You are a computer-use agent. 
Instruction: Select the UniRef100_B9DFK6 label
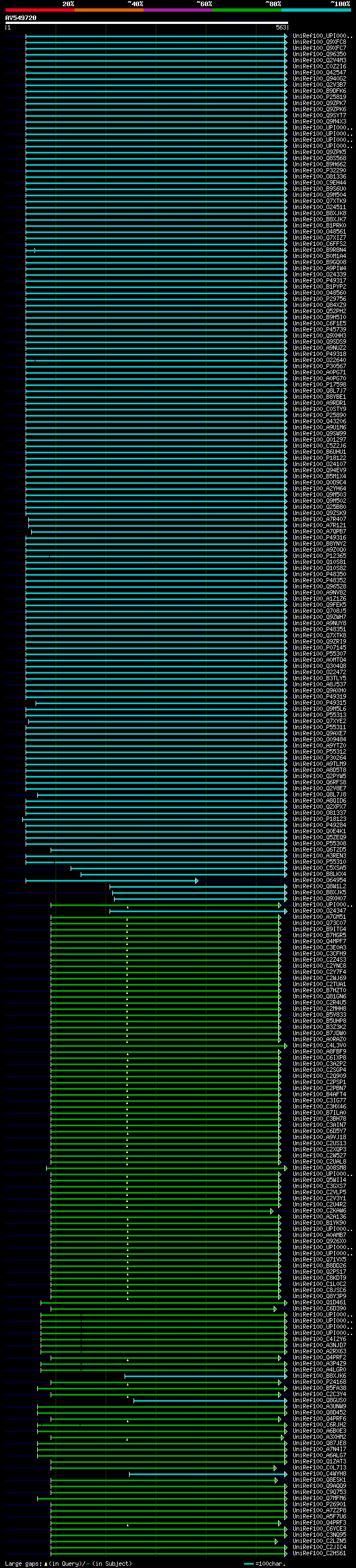[319, 91]
